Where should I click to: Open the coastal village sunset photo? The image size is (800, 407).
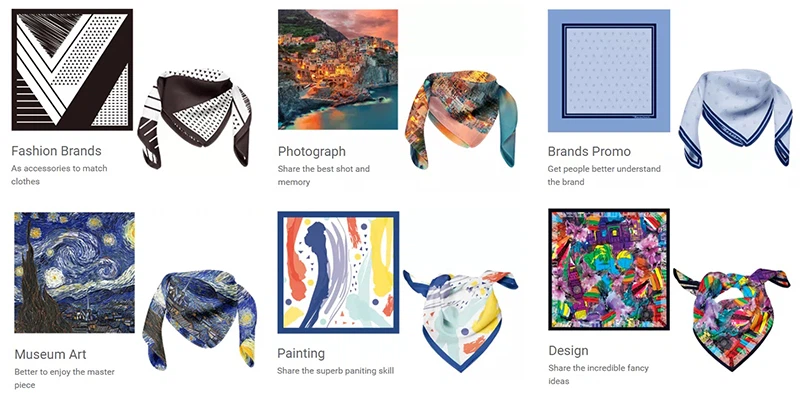click(x=338, y=69)
